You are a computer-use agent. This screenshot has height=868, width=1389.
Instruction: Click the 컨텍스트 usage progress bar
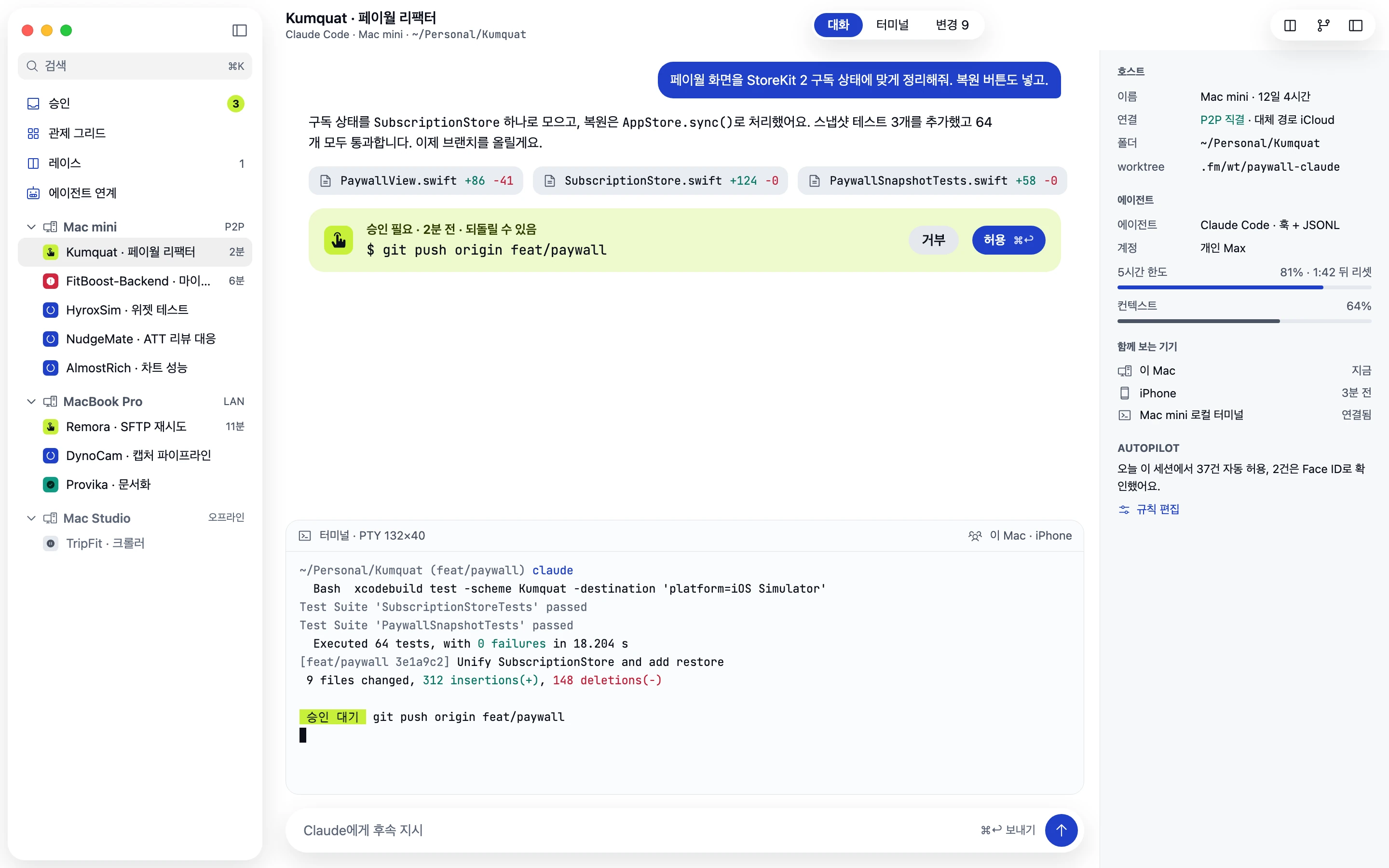coord(1244,321)
